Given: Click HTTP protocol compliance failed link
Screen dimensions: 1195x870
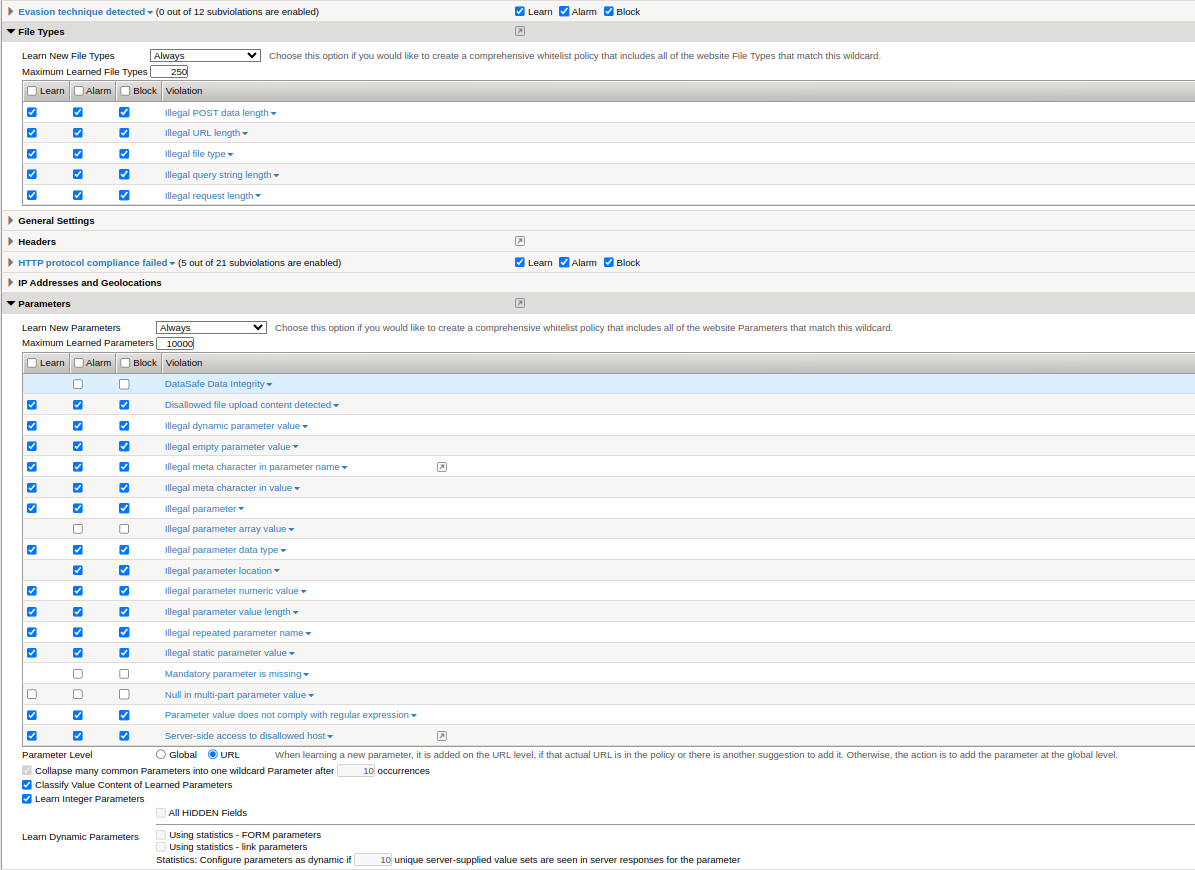Looking at the screenshot, I should [x=92, y=263].
